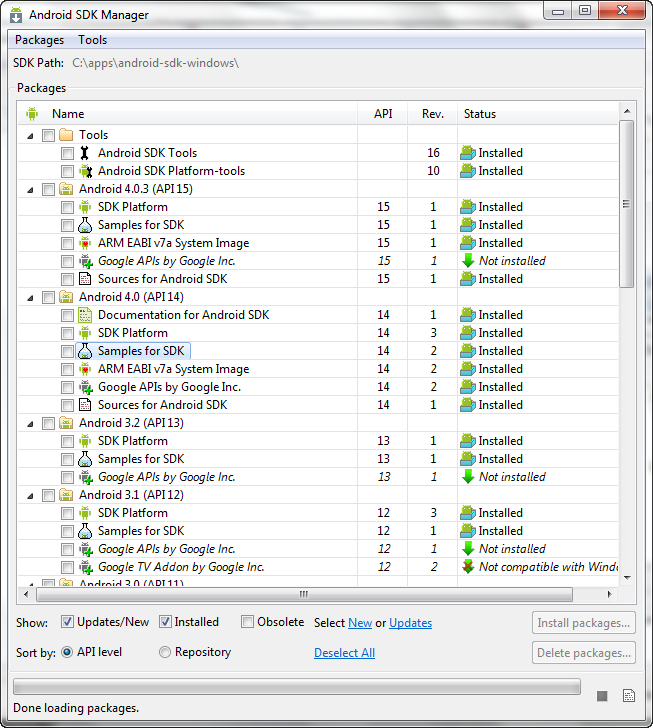The image size is (653, 728).
Task: Open the Tools menu
Action: coord(92,40)
